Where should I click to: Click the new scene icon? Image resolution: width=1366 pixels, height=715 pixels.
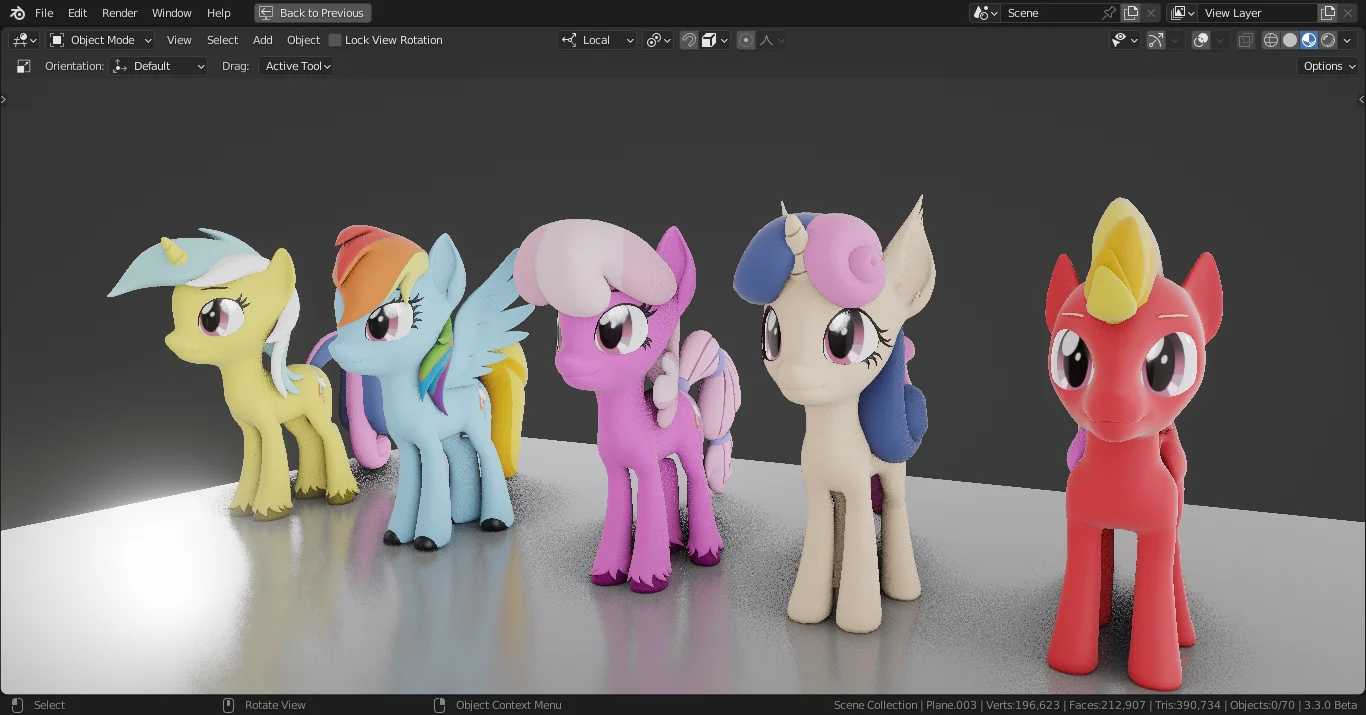(1131, 13)
